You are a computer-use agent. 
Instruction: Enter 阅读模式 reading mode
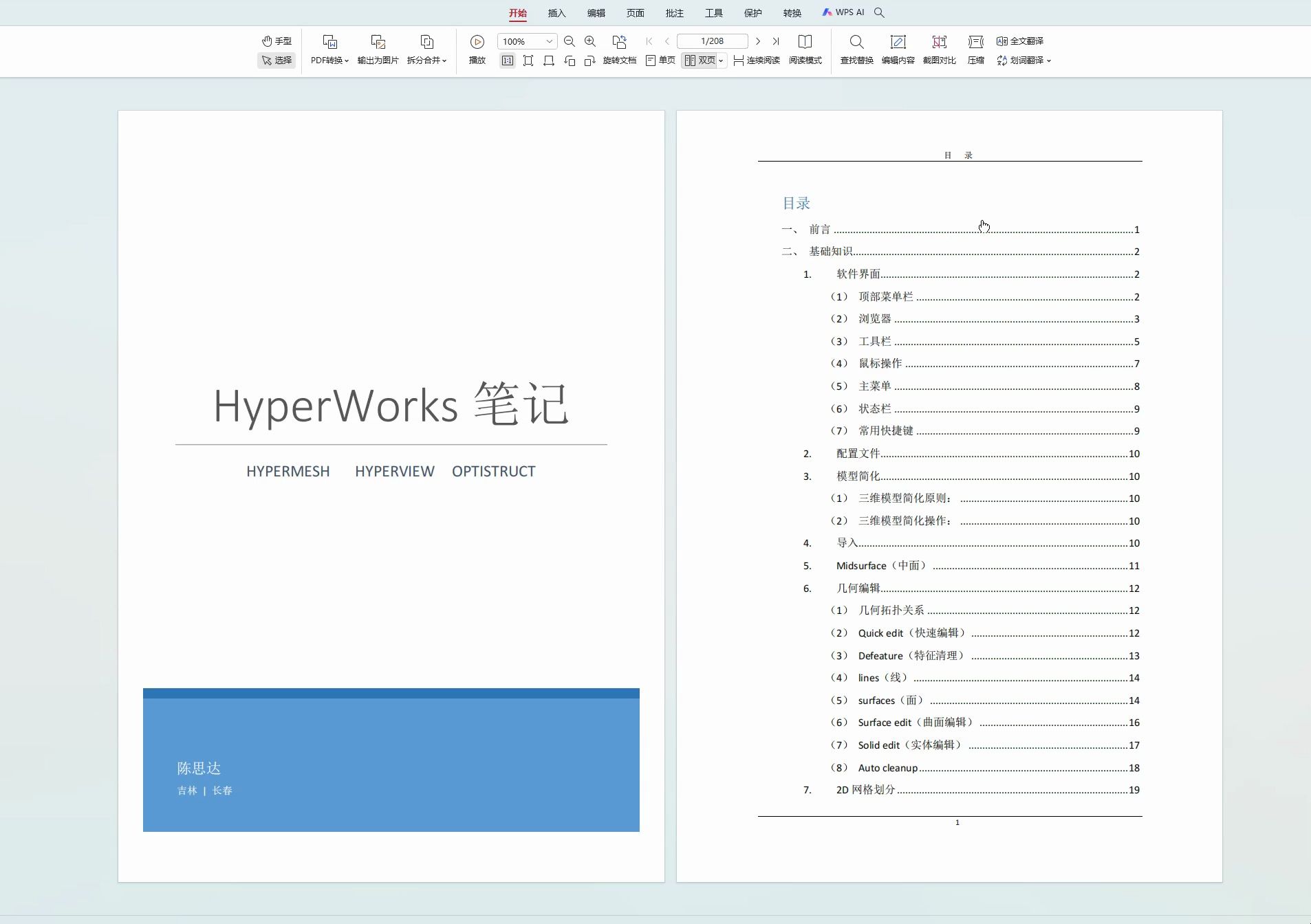click(x=805, y=50)
